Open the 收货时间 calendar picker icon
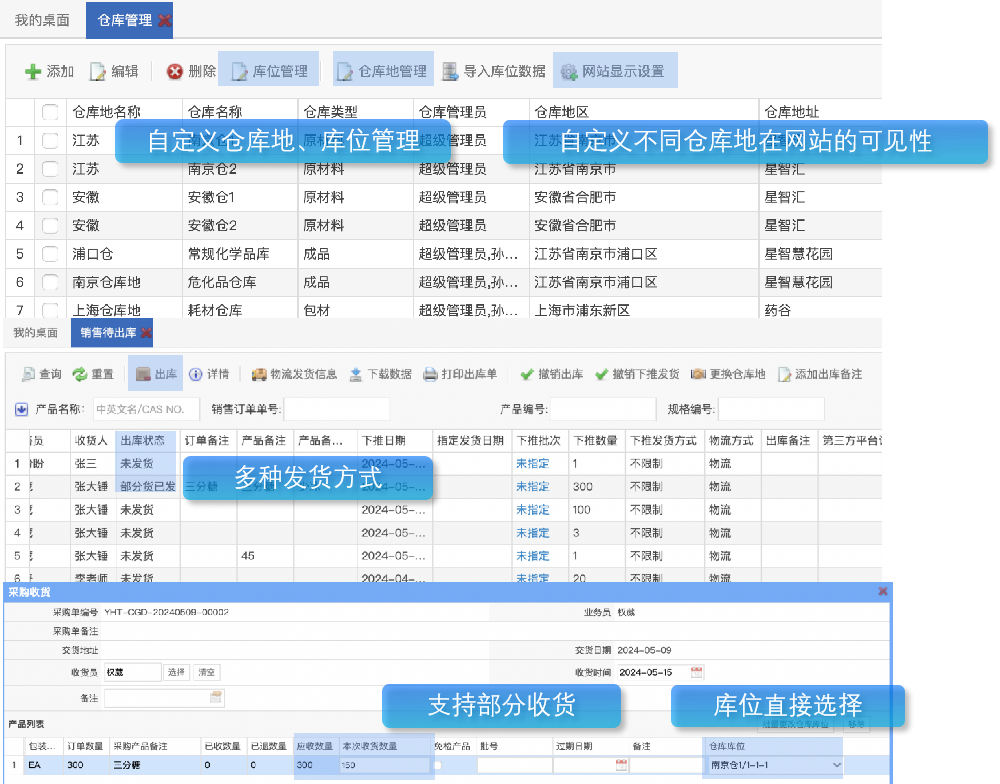This screenshot has width=1000, height=784. coord(696,672)
